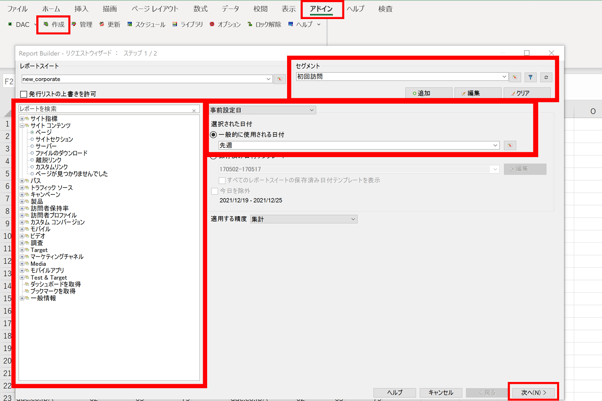602x401 pixels.
Task: Check 発行リストの上書きを許可 checkbox
Action: click(x=23, y=94)
